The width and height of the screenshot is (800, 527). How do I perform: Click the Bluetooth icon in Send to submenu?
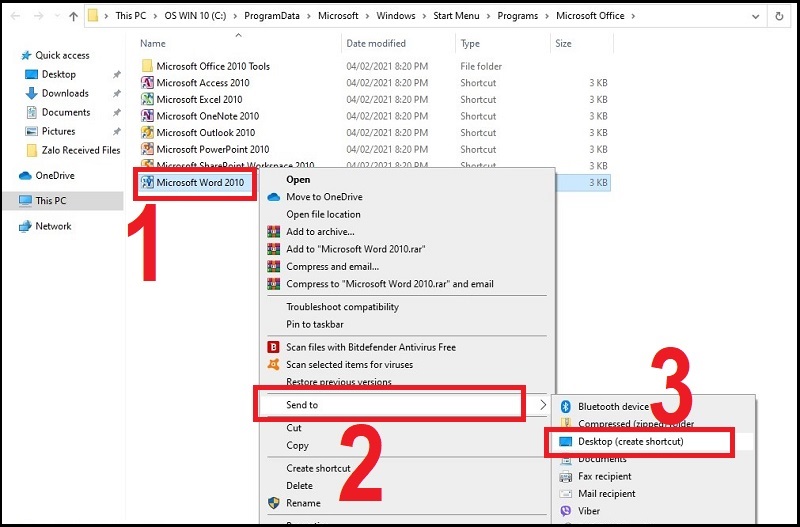(565, 407)
